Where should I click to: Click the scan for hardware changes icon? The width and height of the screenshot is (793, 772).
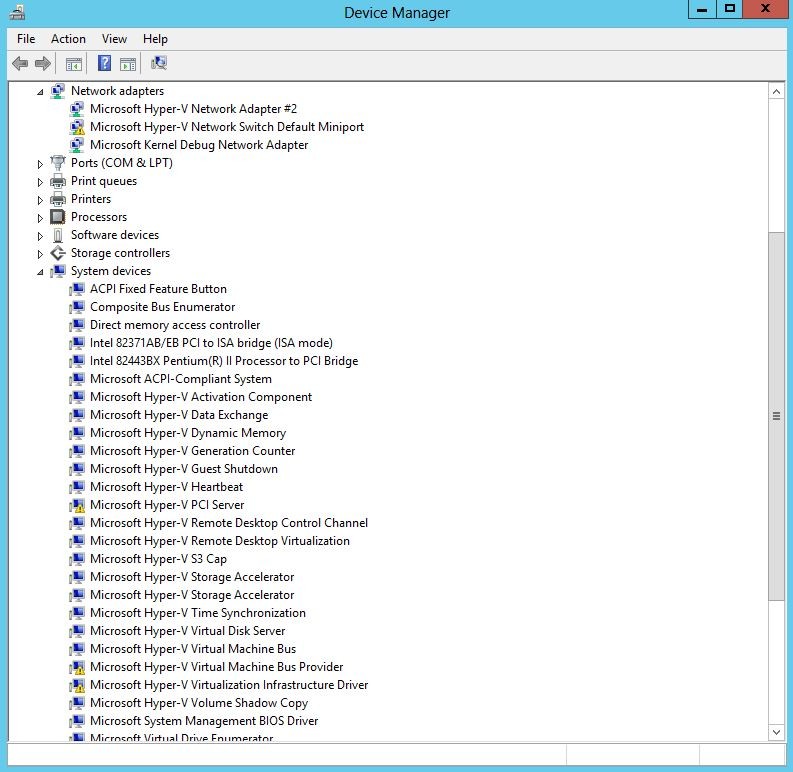[158, 64]
